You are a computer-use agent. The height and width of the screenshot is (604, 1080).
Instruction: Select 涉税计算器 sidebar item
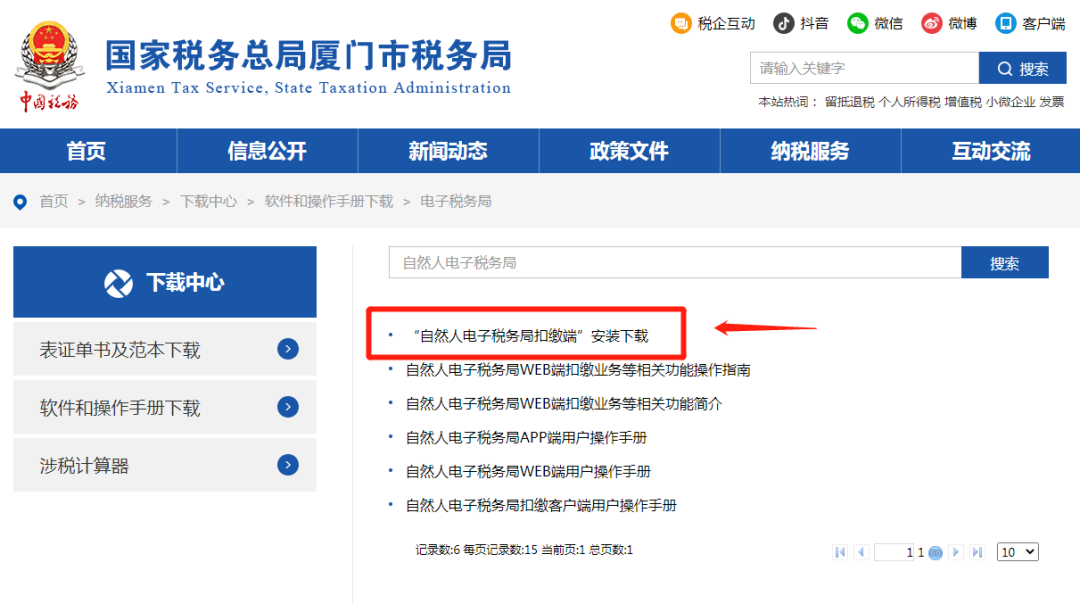[x=165, y=465]
